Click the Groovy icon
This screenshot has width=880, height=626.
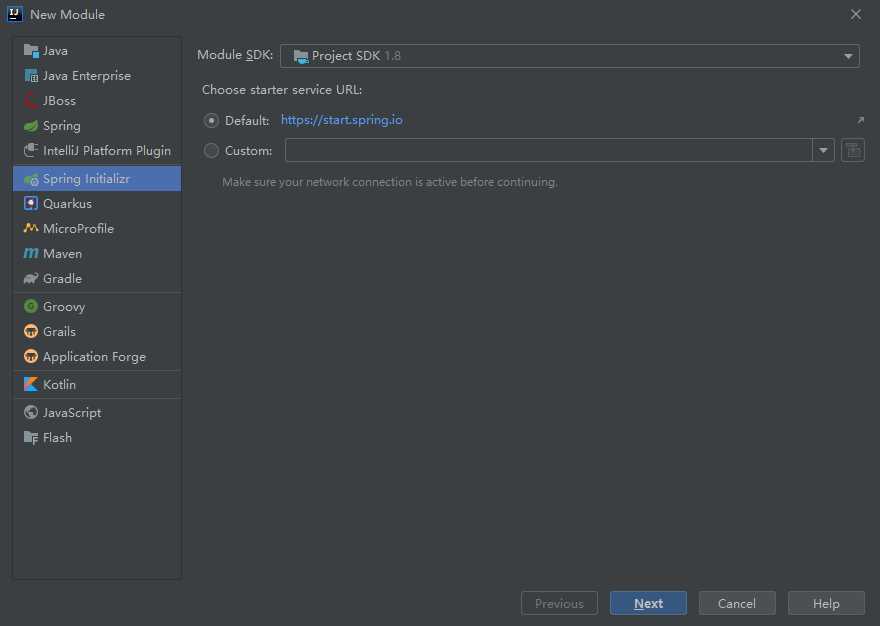(x=31, y=307)
